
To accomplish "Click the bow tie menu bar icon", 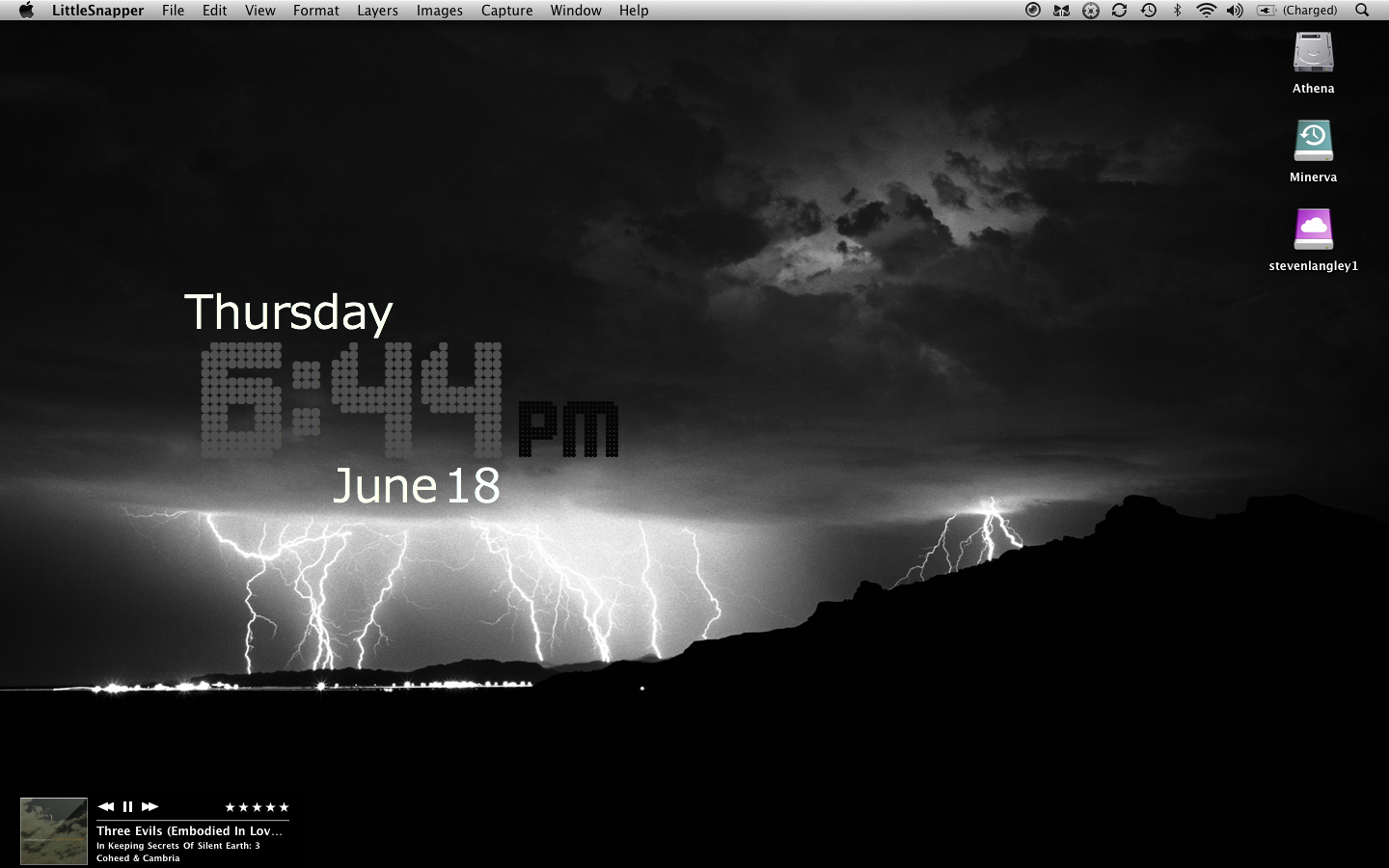I will 1062,11.
